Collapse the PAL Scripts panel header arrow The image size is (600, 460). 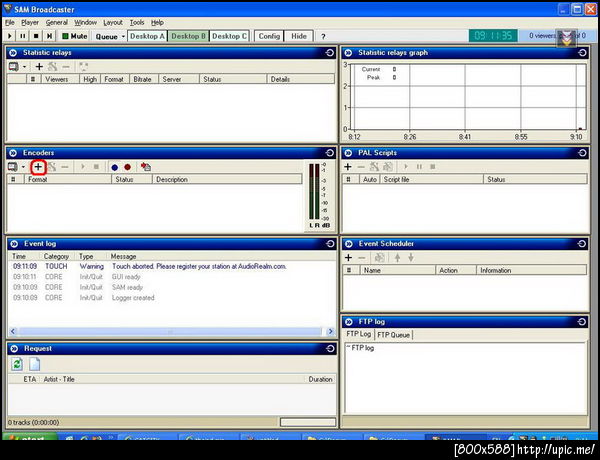click(x=348, y=153)
